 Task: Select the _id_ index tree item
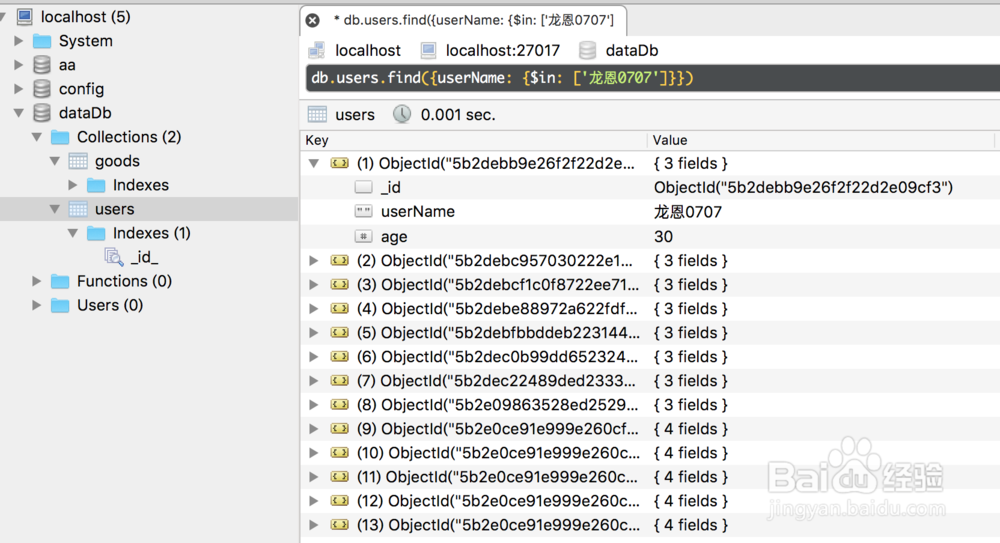click(x=144, y=257)
